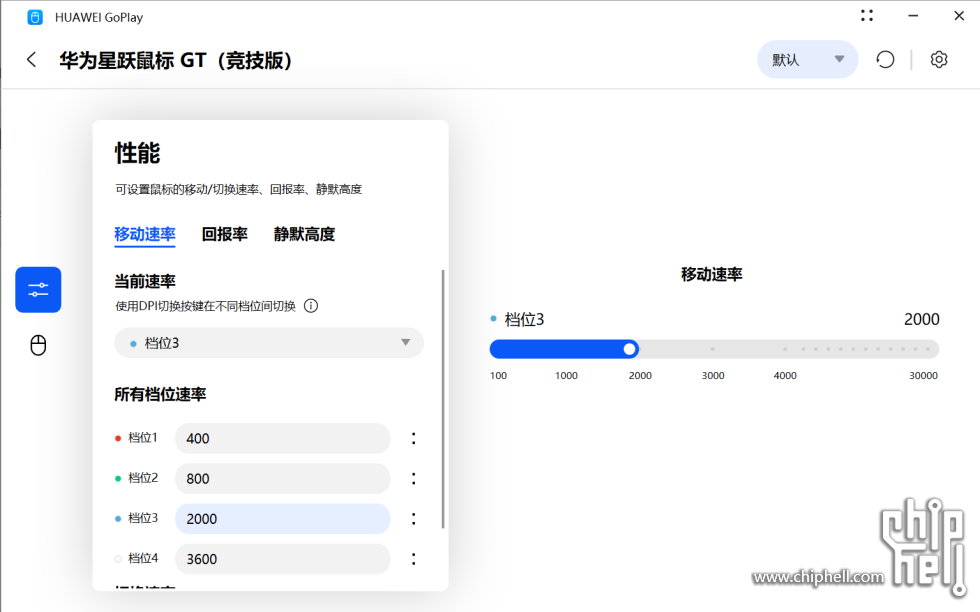This screenshot has height=612, width=980.
Task: Click the 档位1 speed field showing 400
Action: tap(282, 438)
